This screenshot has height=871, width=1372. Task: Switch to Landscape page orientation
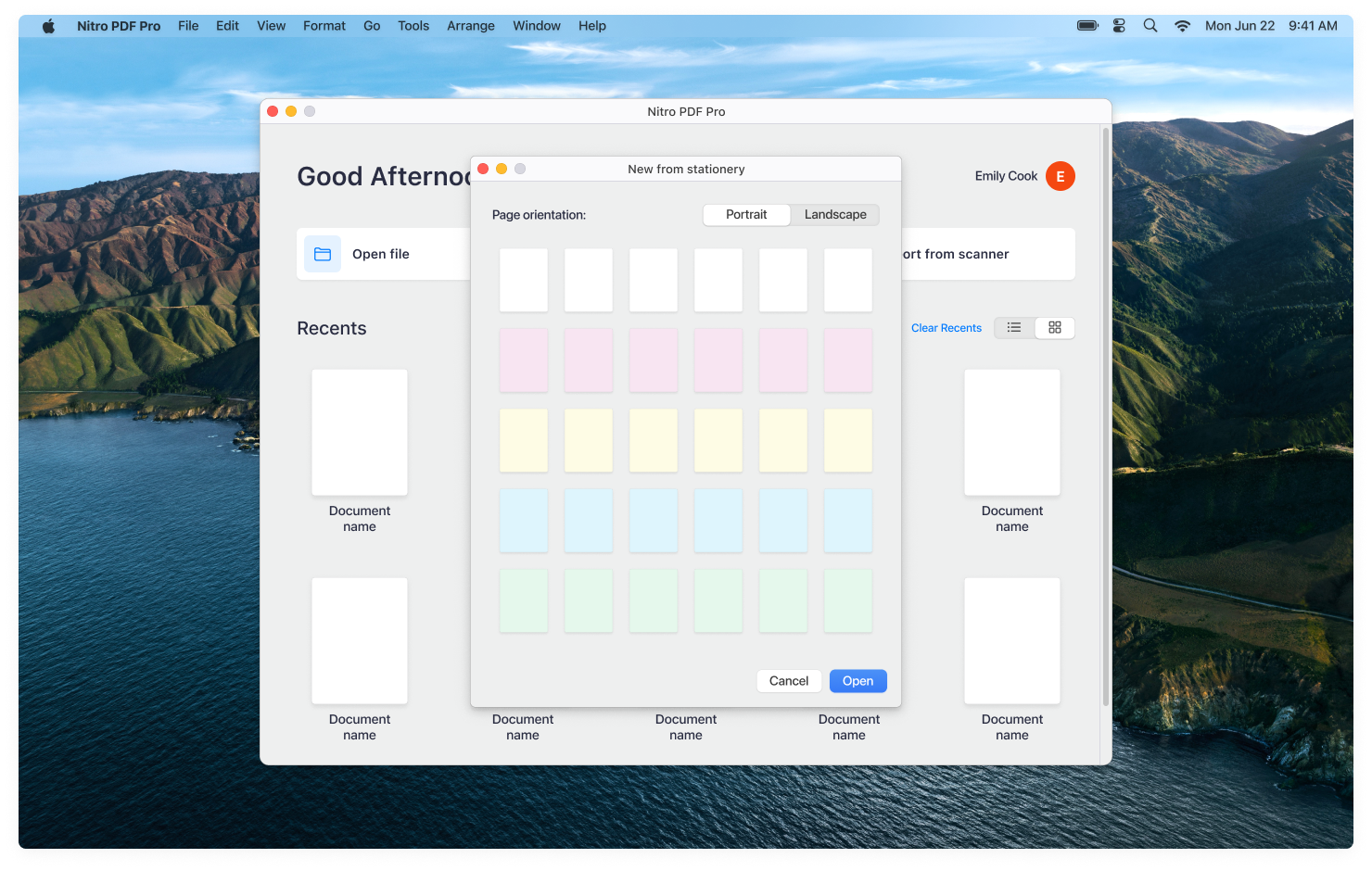tap(833, 214)
